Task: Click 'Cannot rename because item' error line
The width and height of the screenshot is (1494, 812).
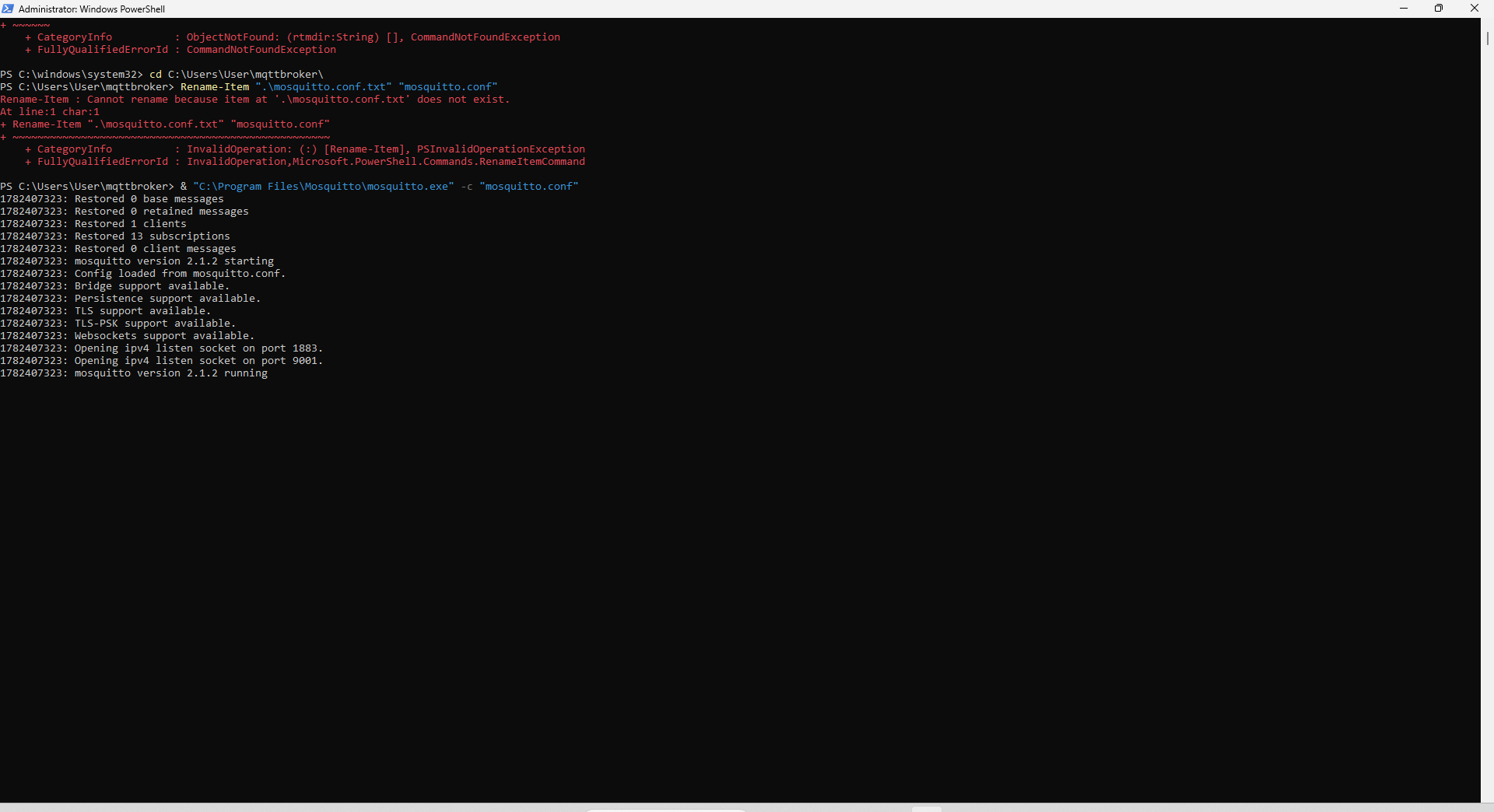Action: (x=255, y=100)
